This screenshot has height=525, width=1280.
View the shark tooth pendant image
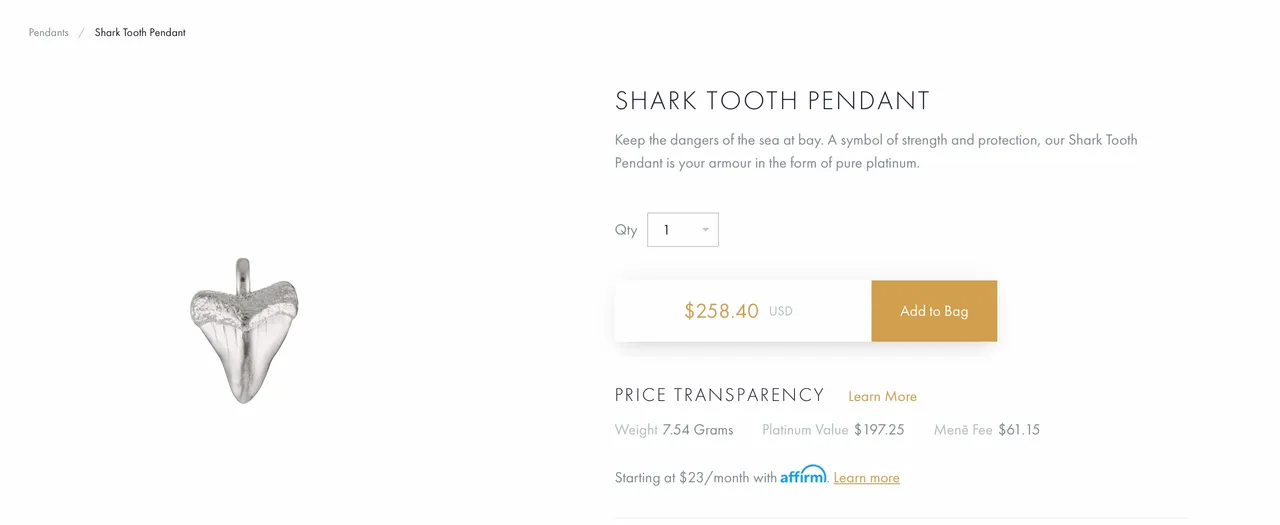[x=244, y=330]
